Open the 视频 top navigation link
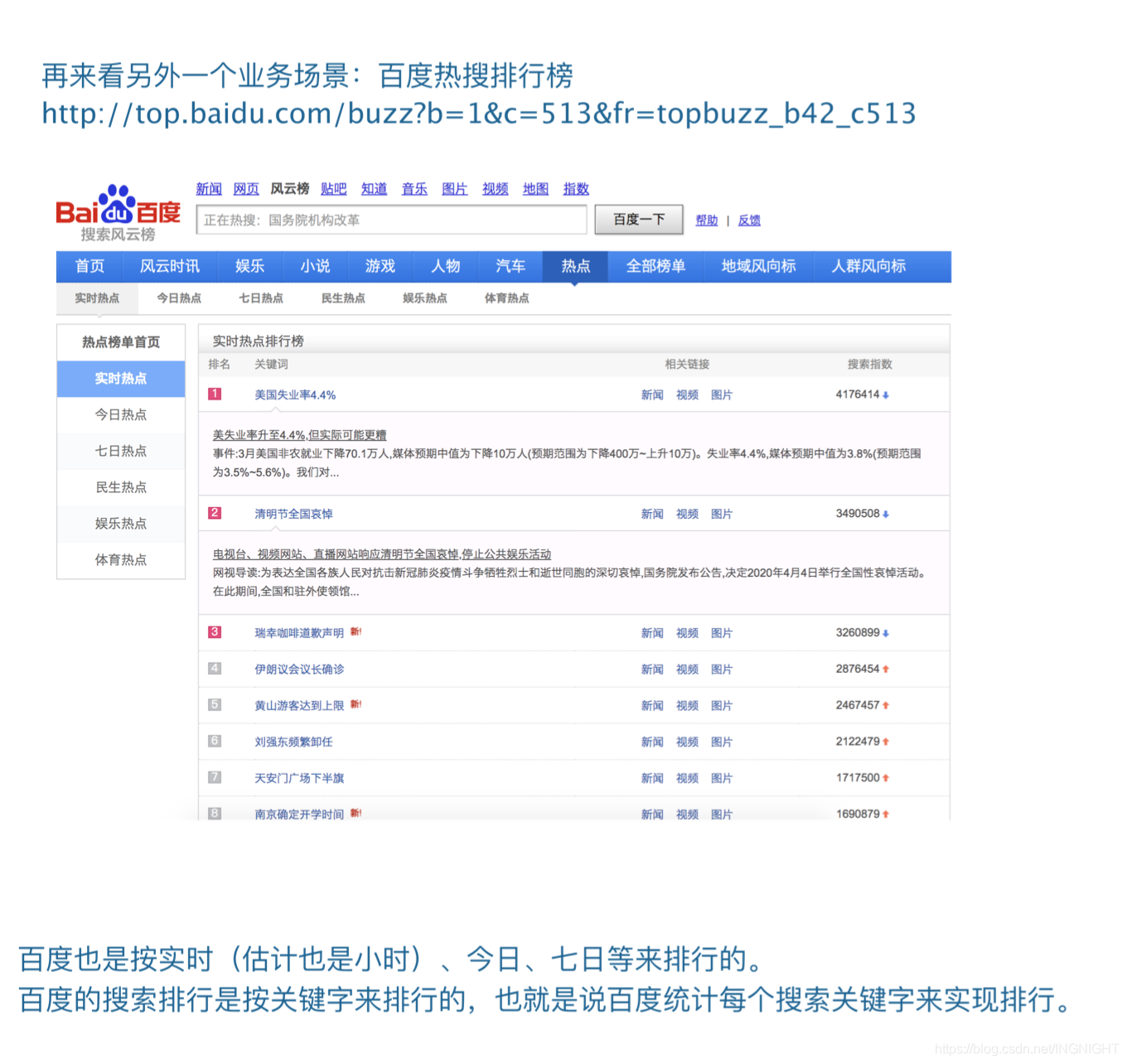 click(x=496, y=189)
